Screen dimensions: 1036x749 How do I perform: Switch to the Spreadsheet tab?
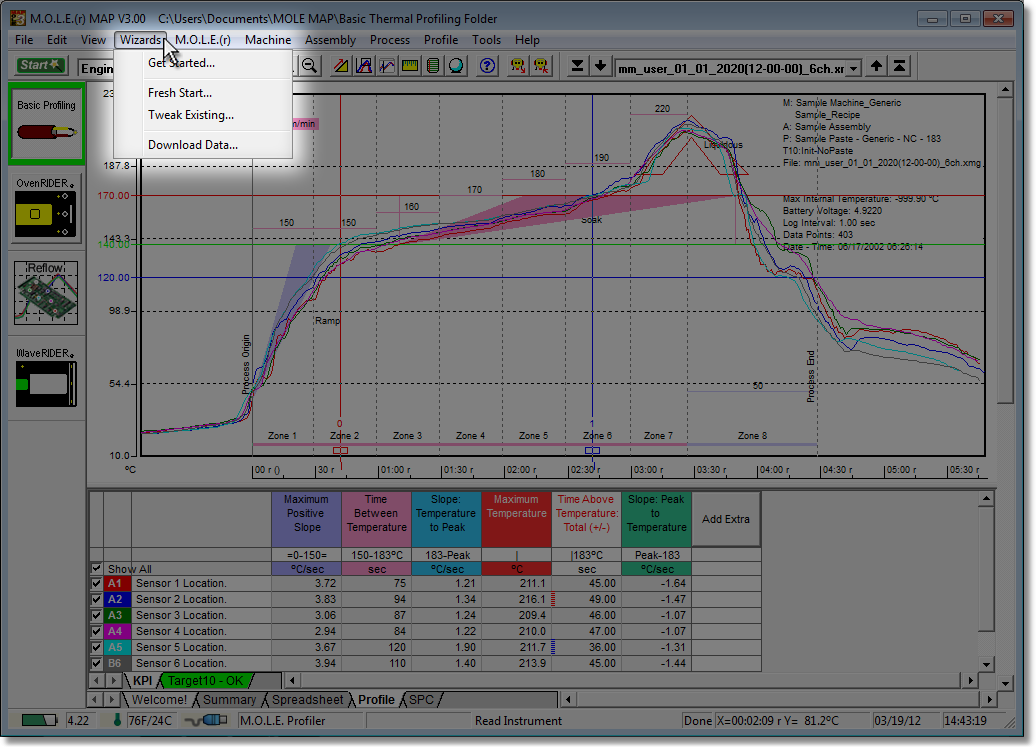click(x=308, y=699)
